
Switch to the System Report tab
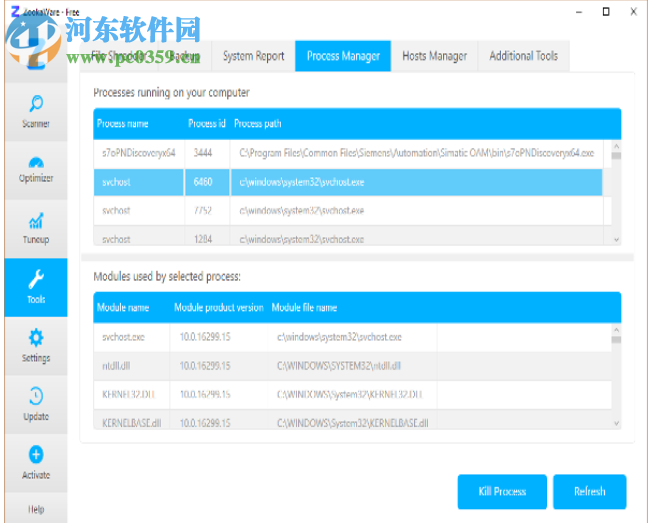coord(254,56)
